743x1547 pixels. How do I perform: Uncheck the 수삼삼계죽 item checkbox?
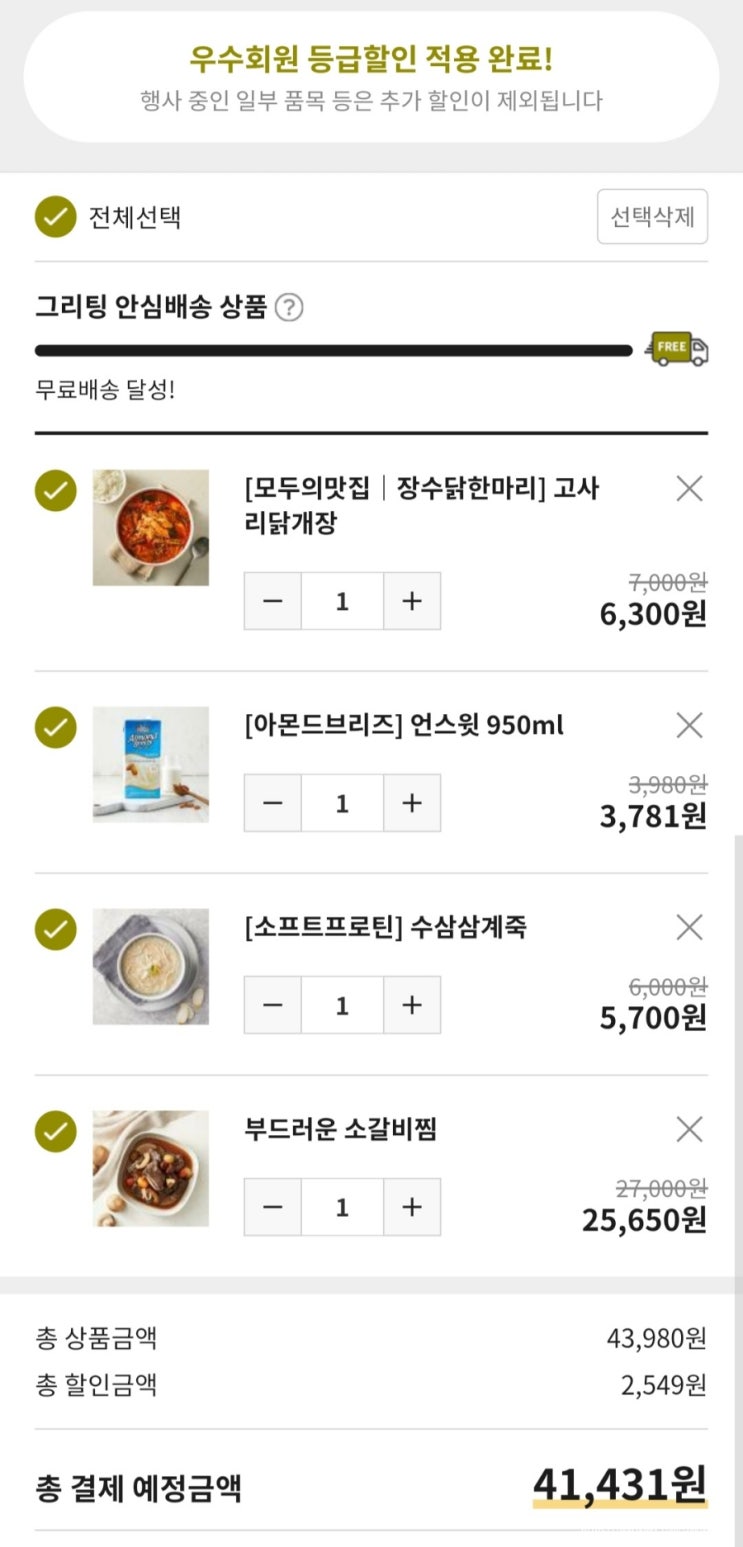56,929
